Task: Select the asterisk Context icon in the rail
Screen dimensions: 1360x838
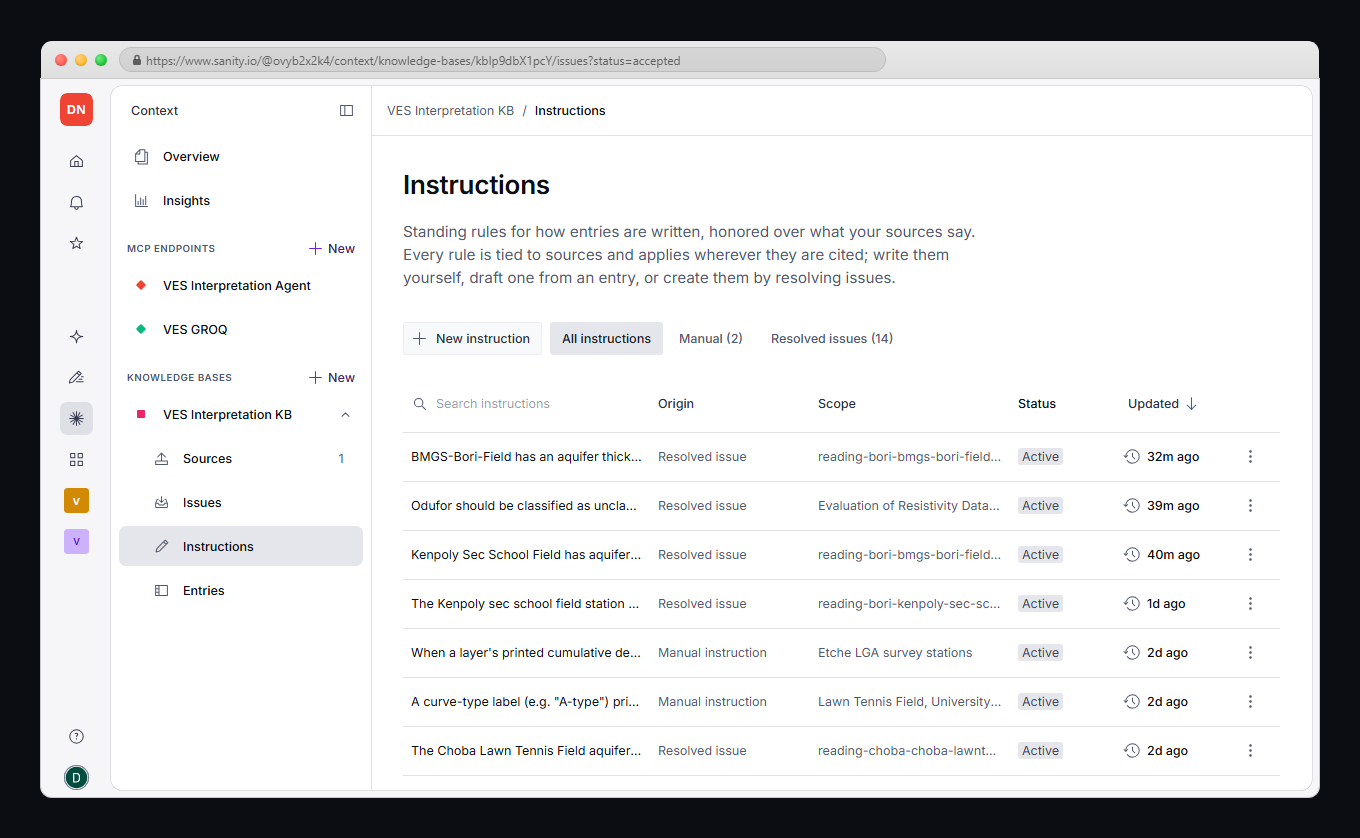Action: [x=76, y=418]
